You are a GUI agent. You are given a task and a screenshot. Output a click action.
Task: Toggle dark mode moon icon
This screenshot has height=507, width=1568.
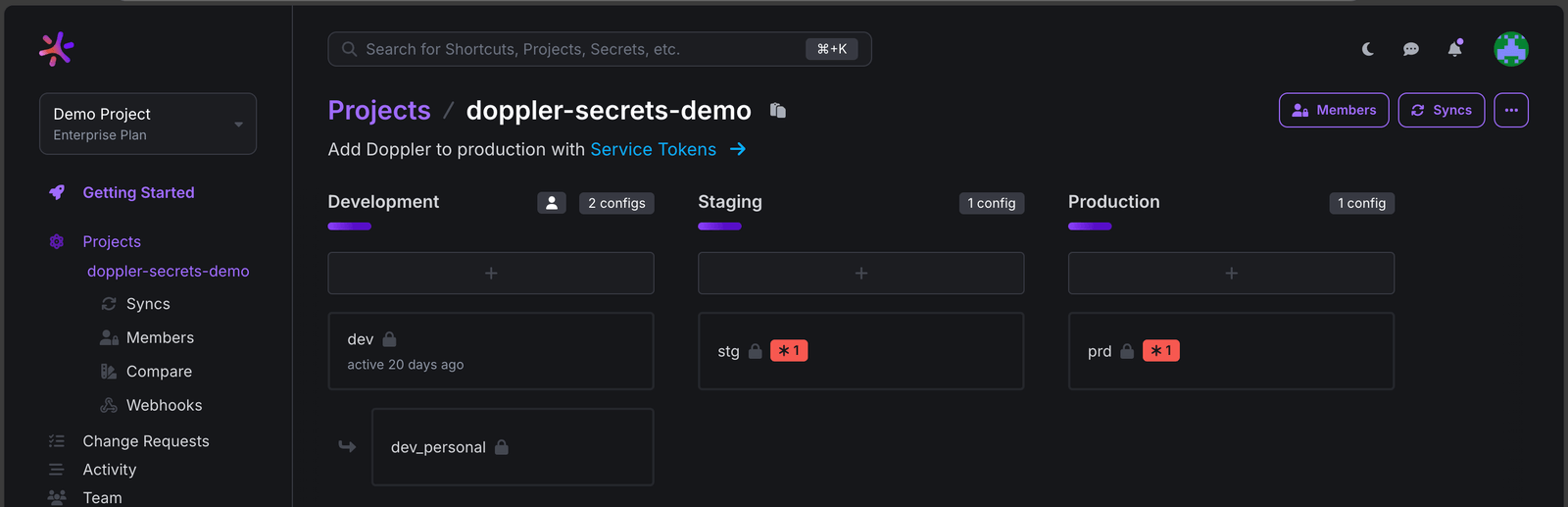[x=1368, y=49]
